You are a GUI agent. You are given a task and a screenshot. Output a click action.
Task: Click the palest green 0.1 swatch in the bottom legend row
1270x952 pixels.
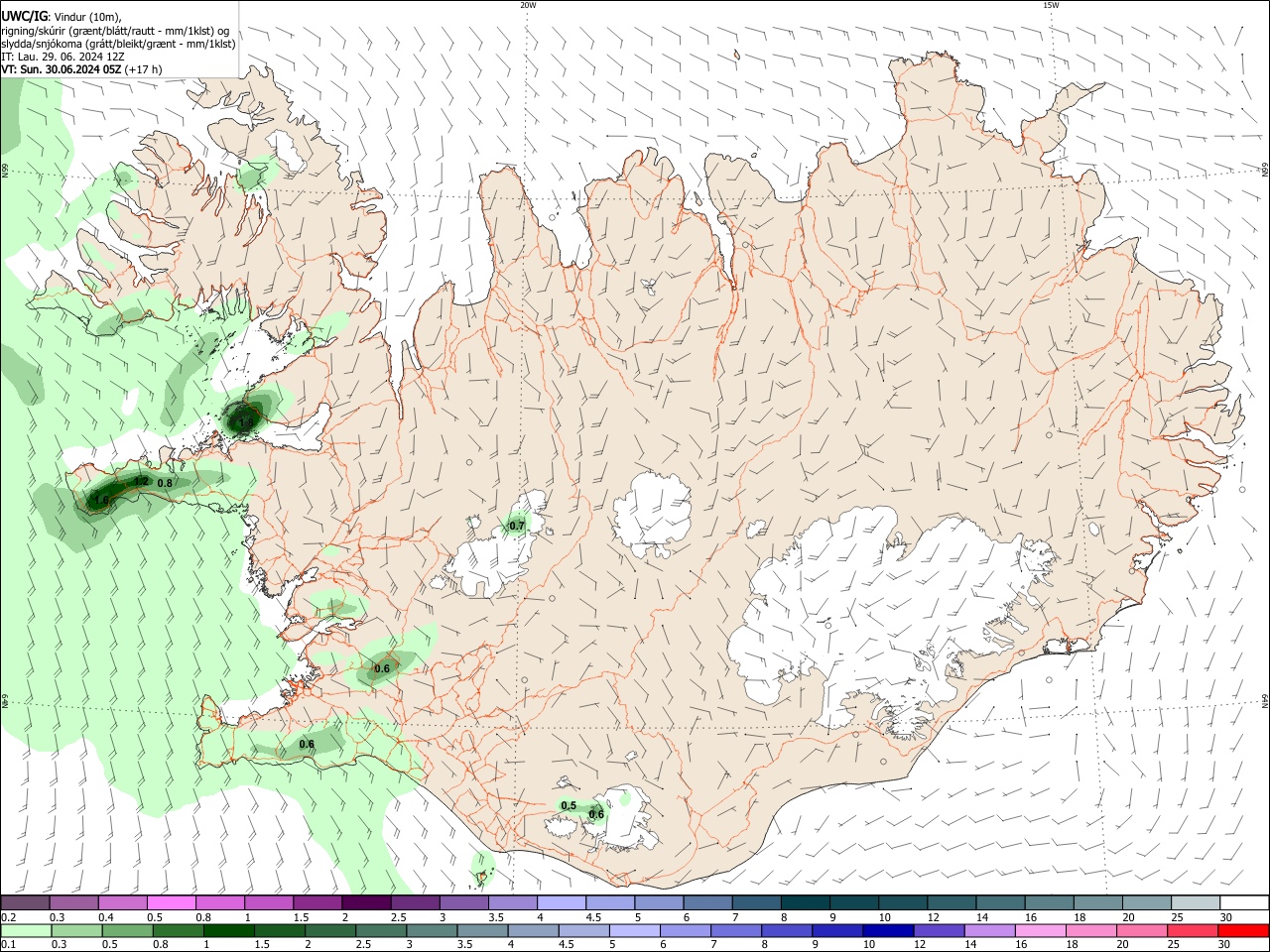point(26,930)
